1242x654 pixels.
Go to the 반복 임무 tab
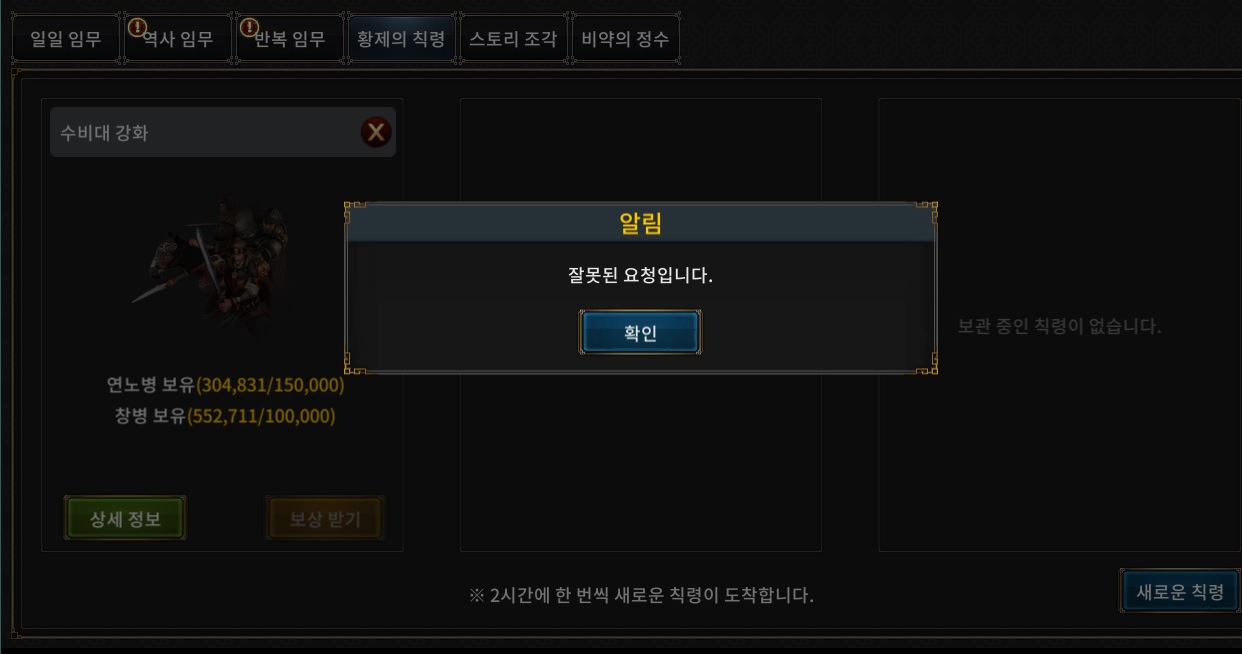click(x=290, y=40)
